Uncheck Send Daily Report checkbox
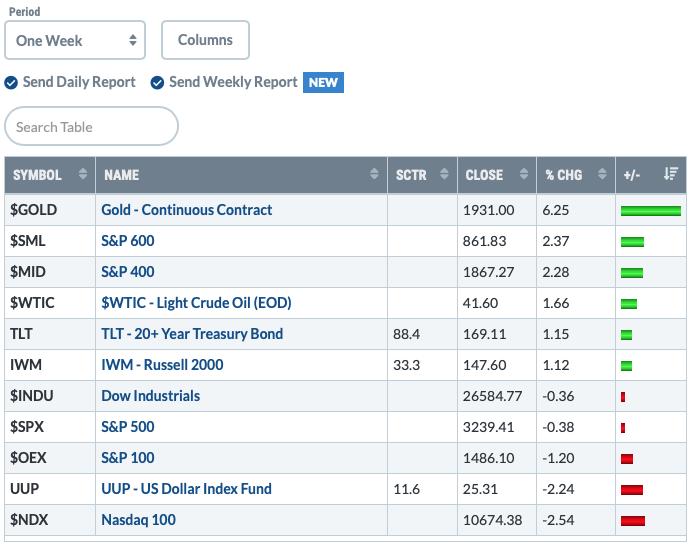 coord(11,83)
